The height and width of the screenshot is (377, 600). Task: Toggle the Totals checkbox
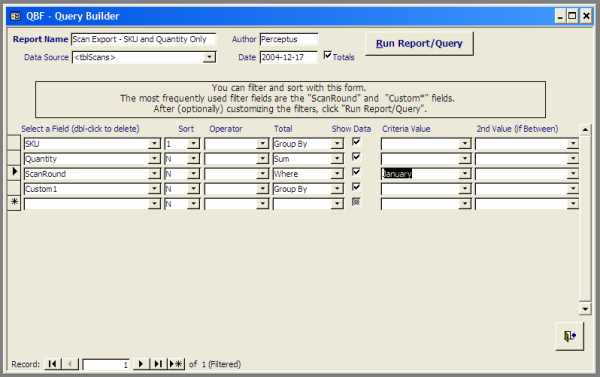pyautogui.click(x=328, y=55)
